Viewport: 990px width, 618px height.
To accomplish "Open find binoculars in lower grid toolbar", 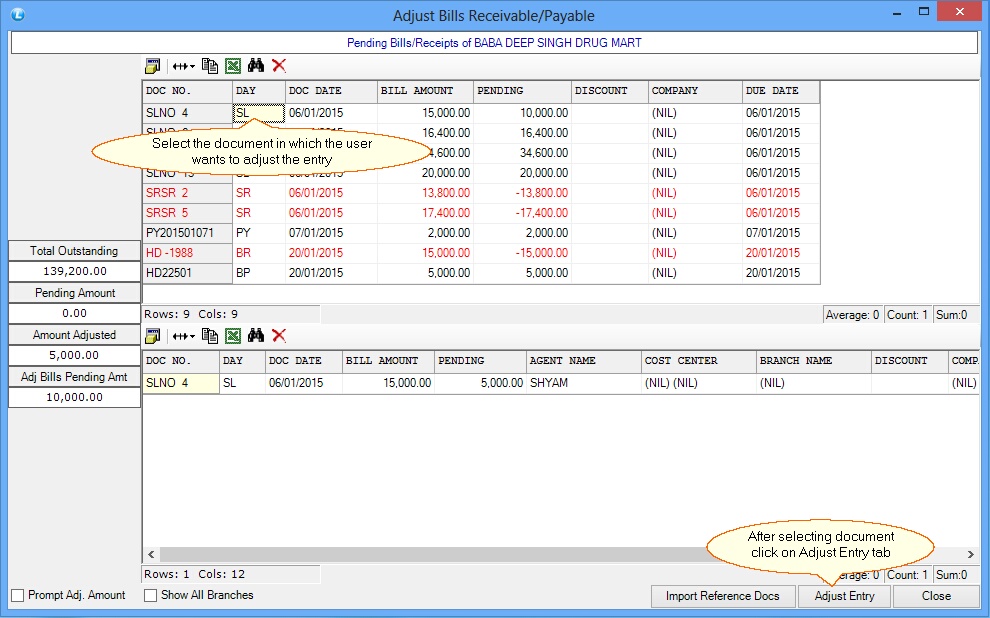I will pos(256,335).
